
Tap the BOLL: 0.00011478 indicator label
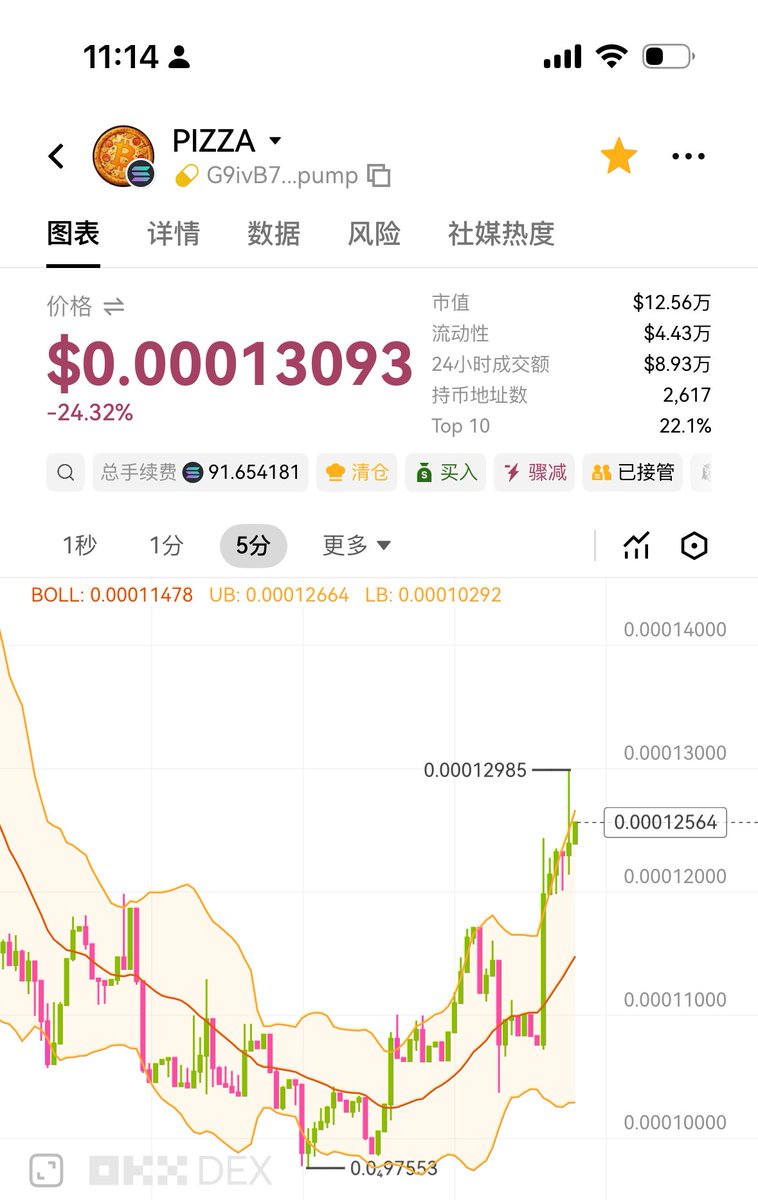click(112, 595)
